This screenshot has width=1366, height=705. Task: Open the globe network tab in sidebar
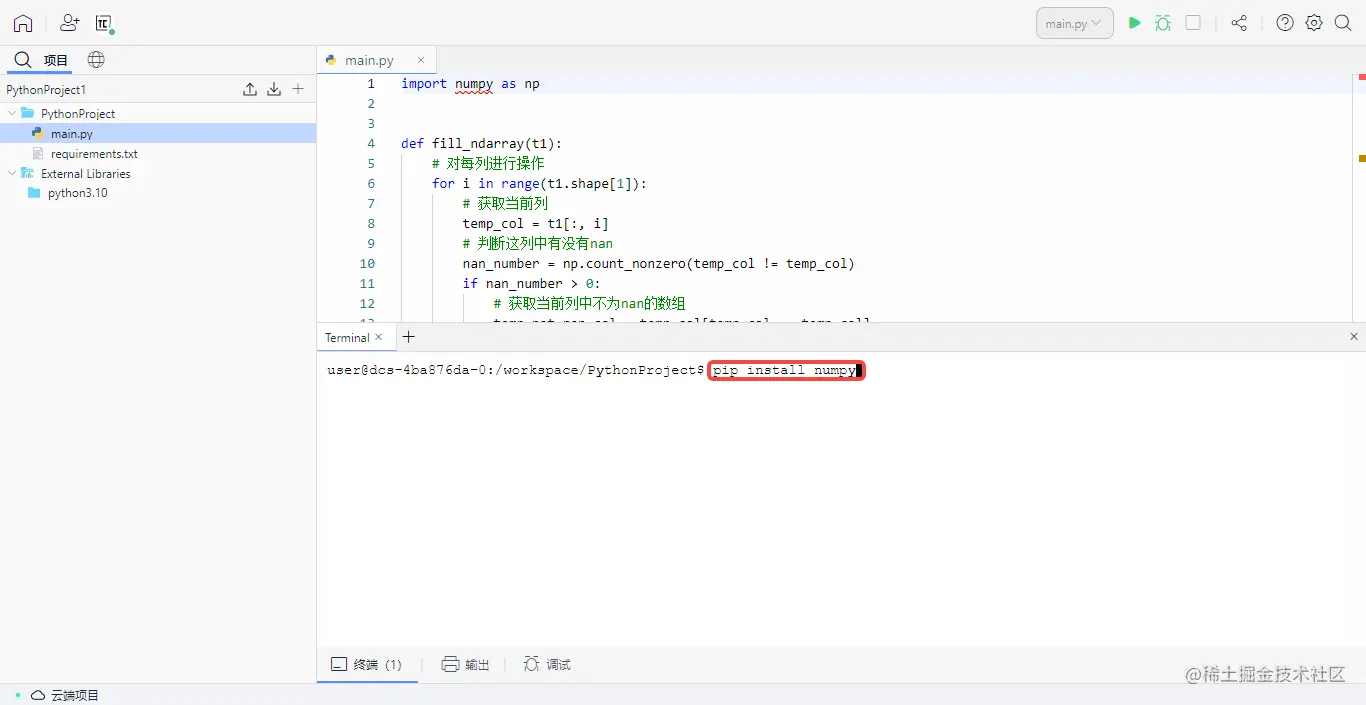[x=96, y=60]
